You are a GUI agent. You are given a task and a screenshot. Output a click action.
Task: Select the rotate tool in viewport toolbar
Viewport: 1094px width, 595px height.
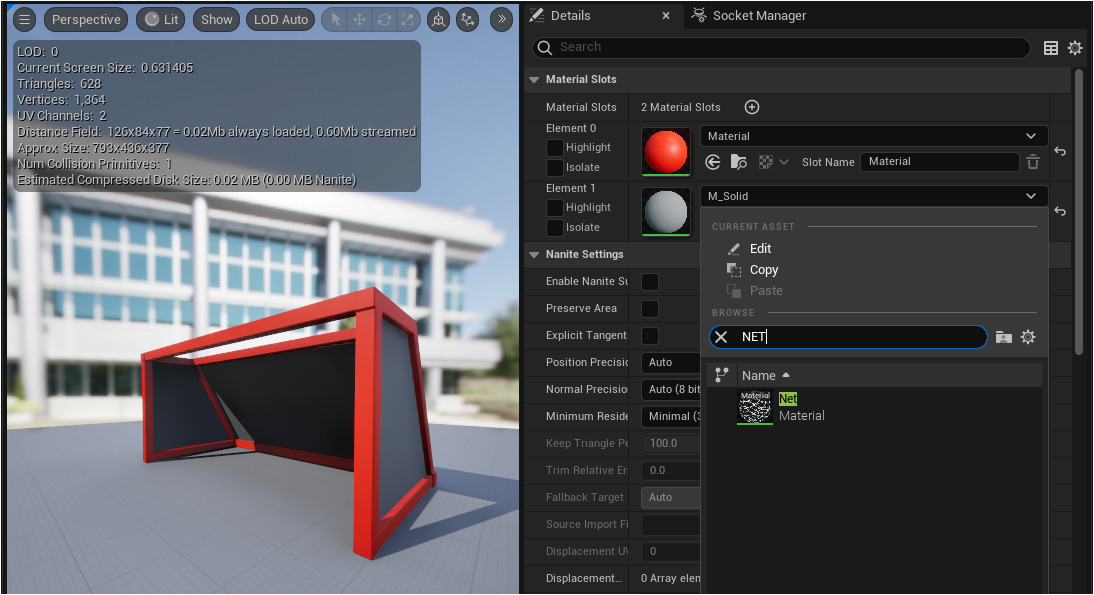pyautogui.click(x=384, y=20)
